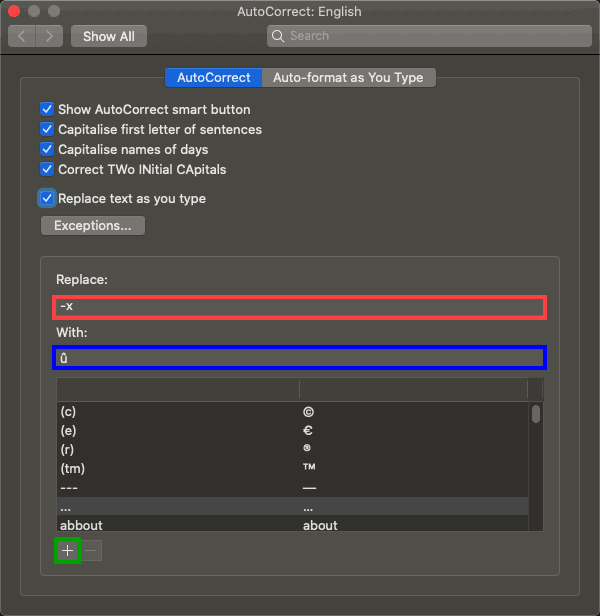Close the AutoCorrect window
Image resolution: width=600 pixels, height=616 pixels.
[14, 11]
